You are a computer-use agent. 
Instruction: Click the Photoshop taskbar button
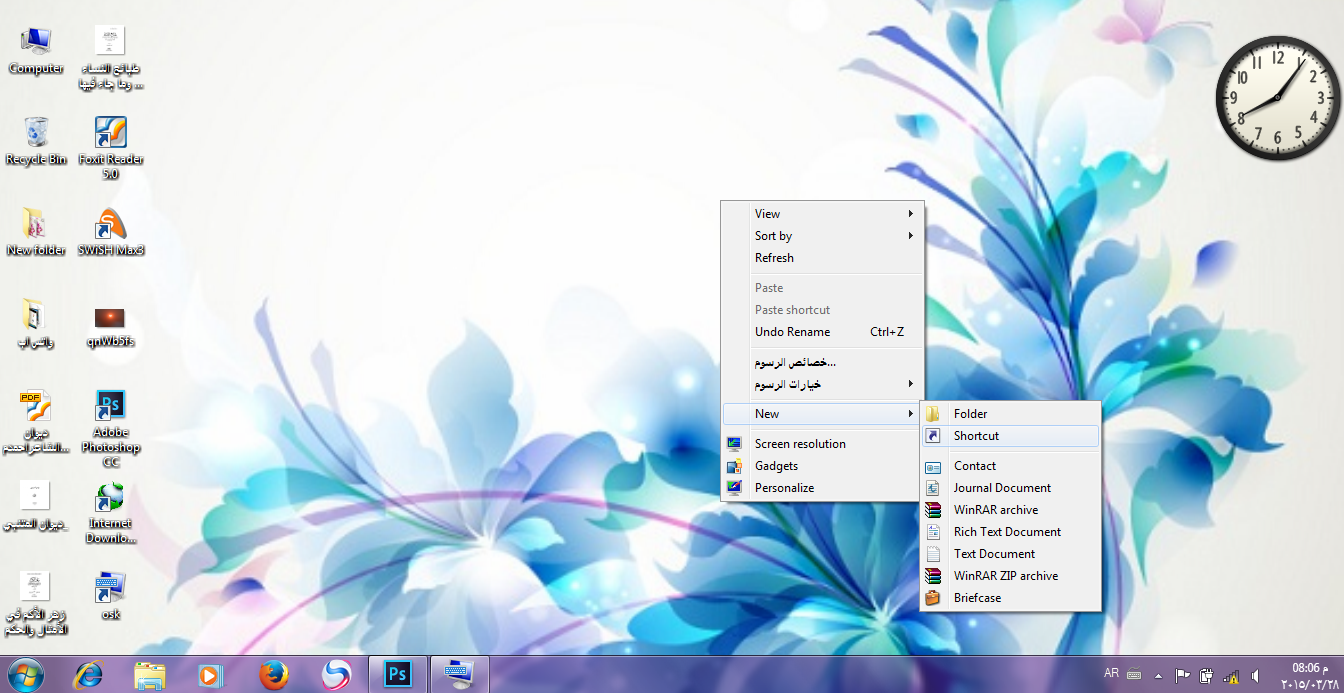[x=397, y=675]
